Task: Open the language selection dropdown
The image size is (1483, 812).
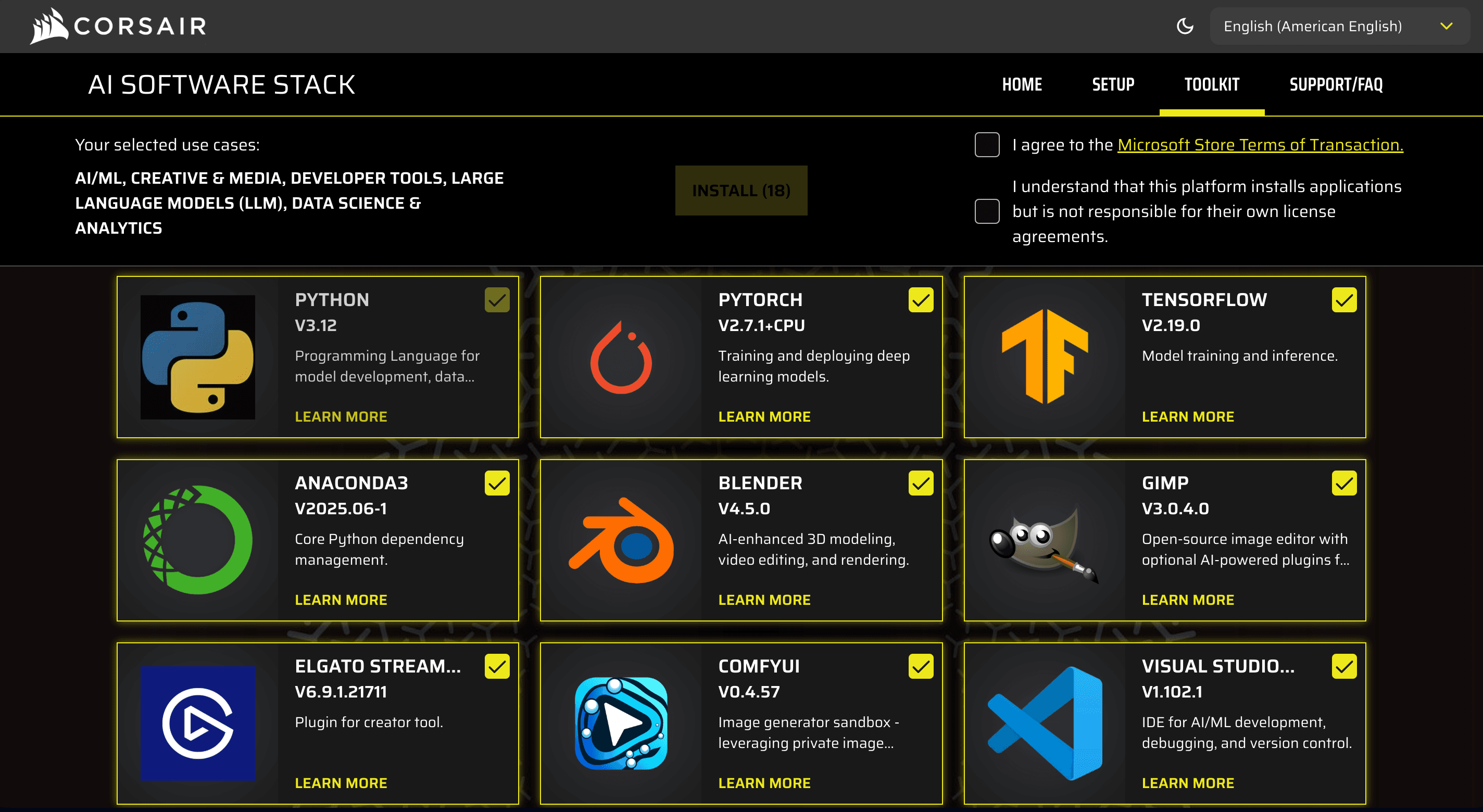Action: click(1338, 26)
